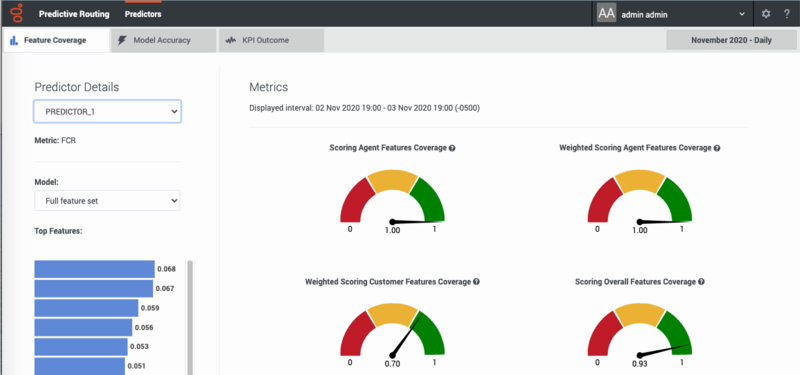Show help for Weighted Scoring Customer Features Coverage
This screenshot has width=800, height=375.
(x=476, y=282)
